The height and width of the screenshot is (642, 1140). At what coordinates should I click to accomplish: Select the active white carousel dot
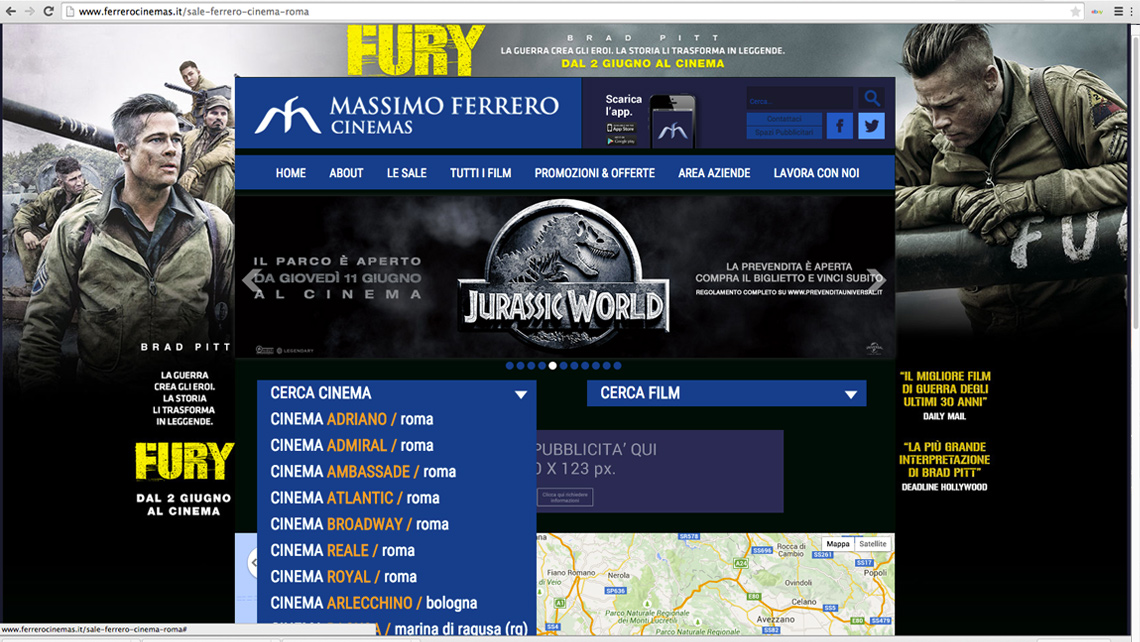coord(553,366)
